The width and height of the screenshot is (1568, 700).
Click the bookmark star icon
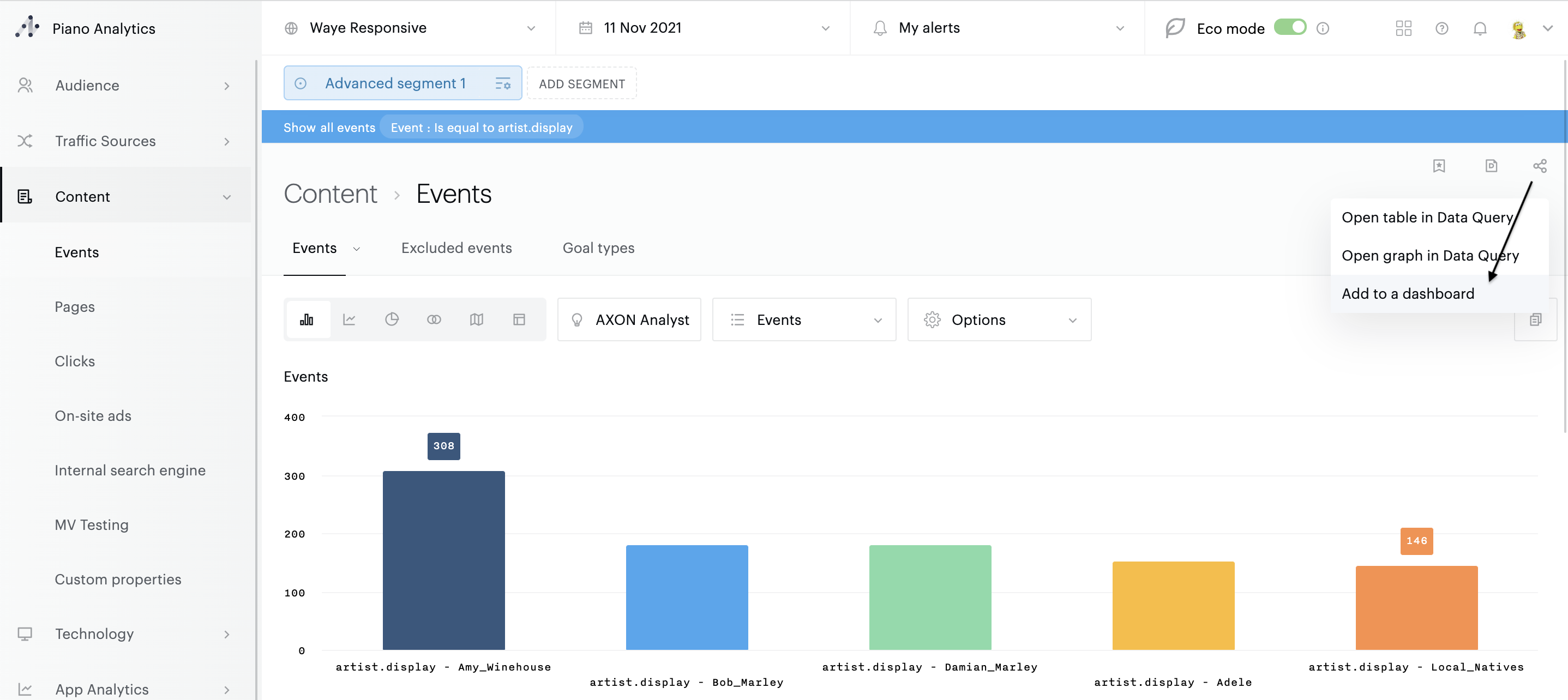point(1438,166)
